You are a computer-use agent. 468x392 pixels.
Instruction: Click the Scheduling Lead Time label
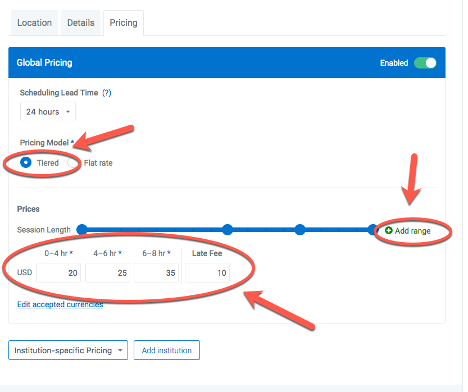pyautogui.click(x=59, y=93)
